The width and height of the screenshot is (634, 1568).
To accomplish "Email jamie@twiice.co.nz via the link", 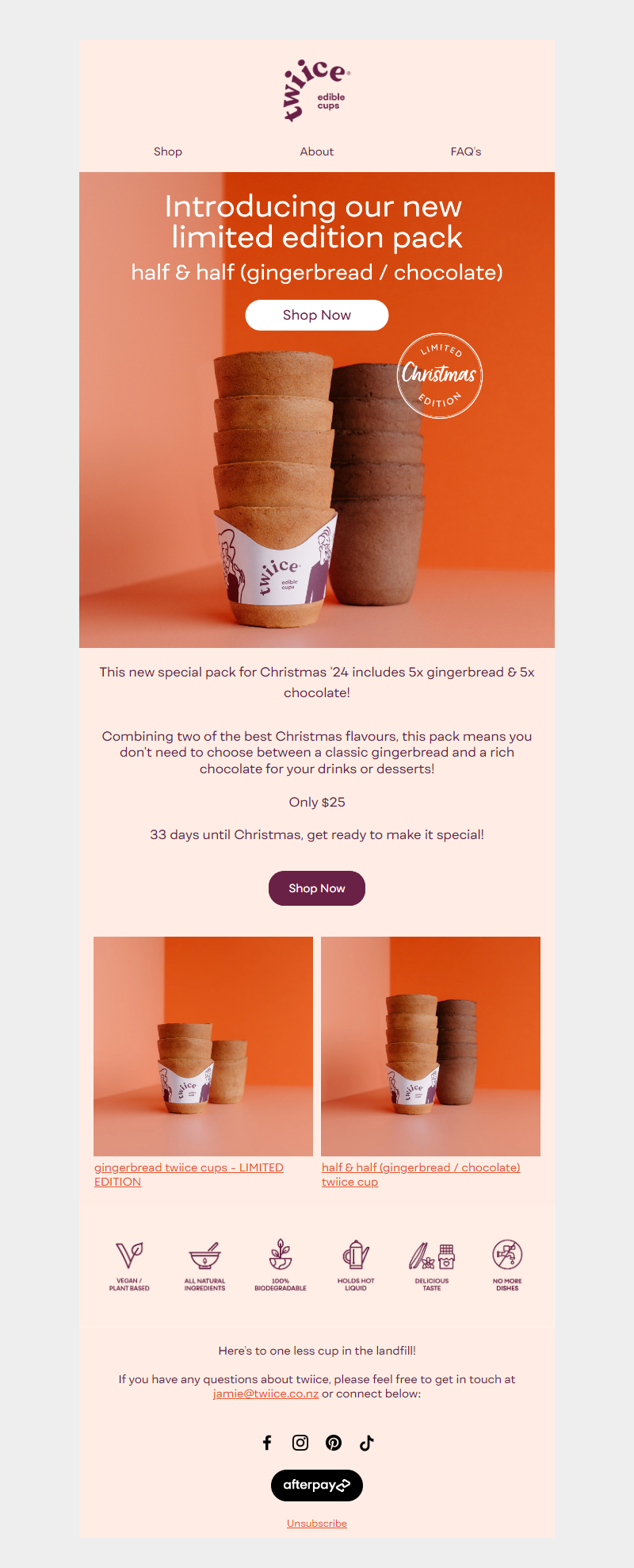I will pyautogui.click(x=265, y=1394).
